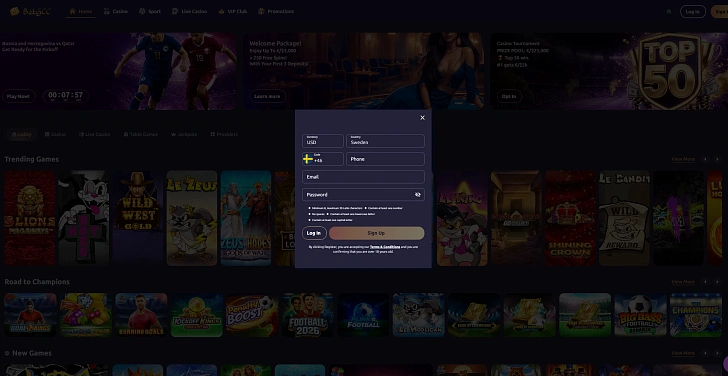Click Play Now on football banner
The image size is (728, 376).
tap(19, 96)
